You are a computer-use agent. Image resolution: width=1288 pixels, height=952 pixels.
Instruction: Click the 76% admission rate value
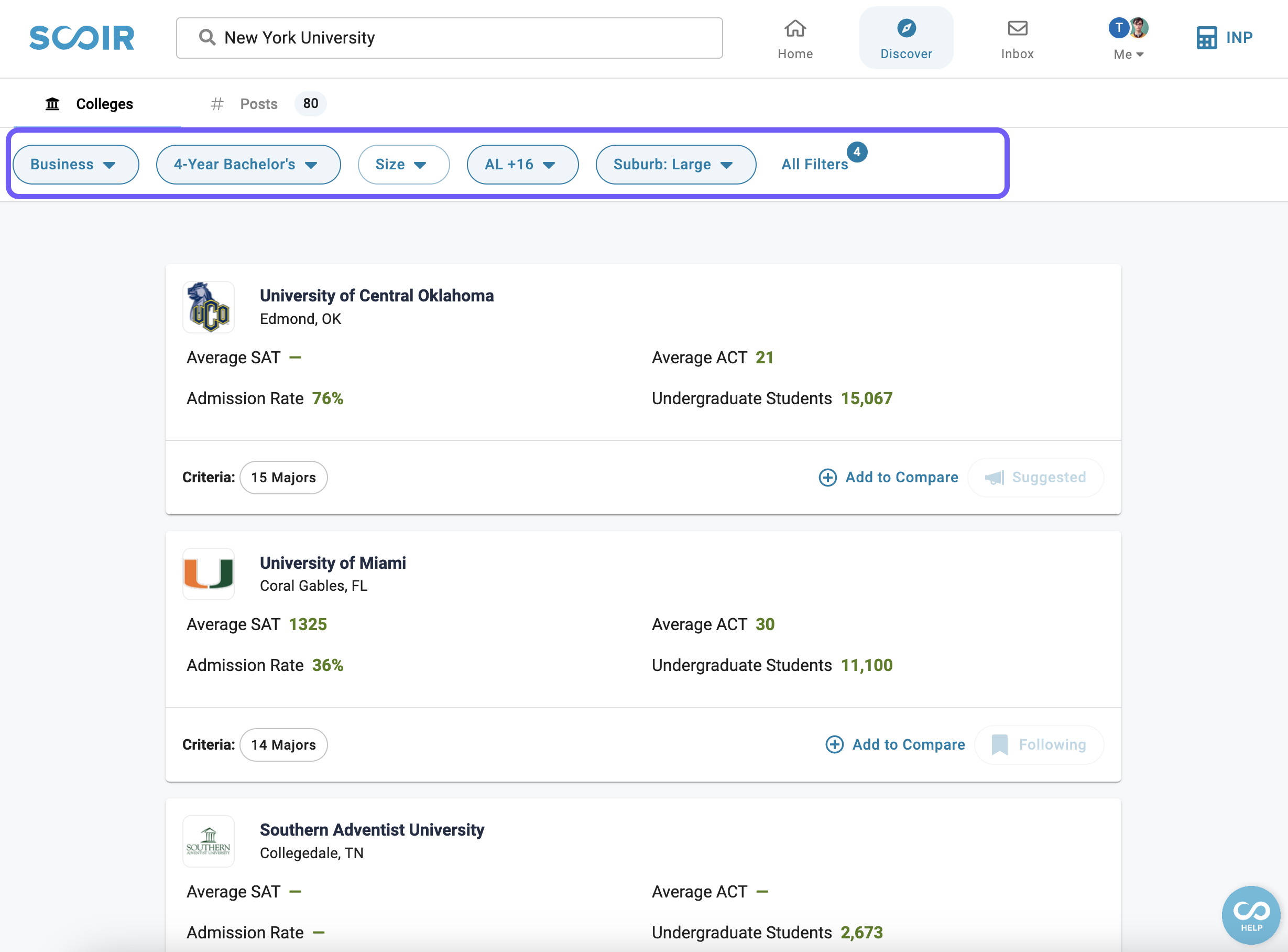pyautogui.click(x=328, y=398)
